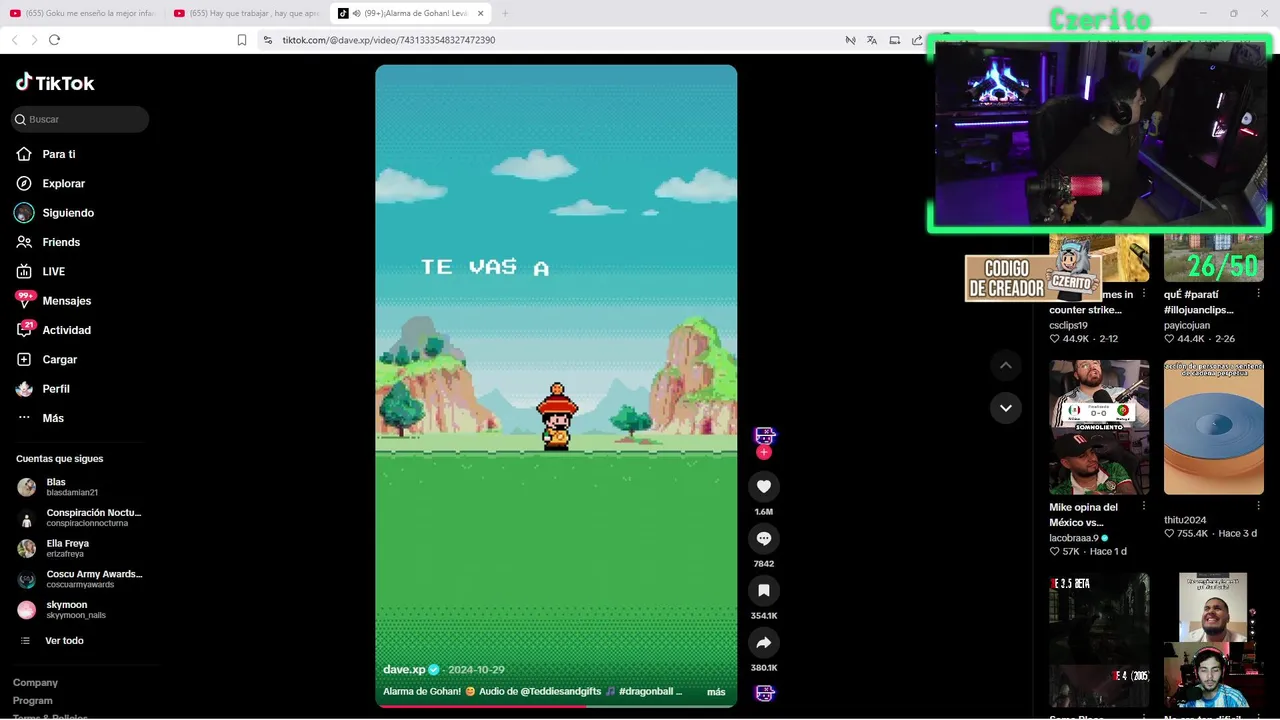Open options menu for csclips19 video card
This screenshot has height=720, width=1280.
1144,294
